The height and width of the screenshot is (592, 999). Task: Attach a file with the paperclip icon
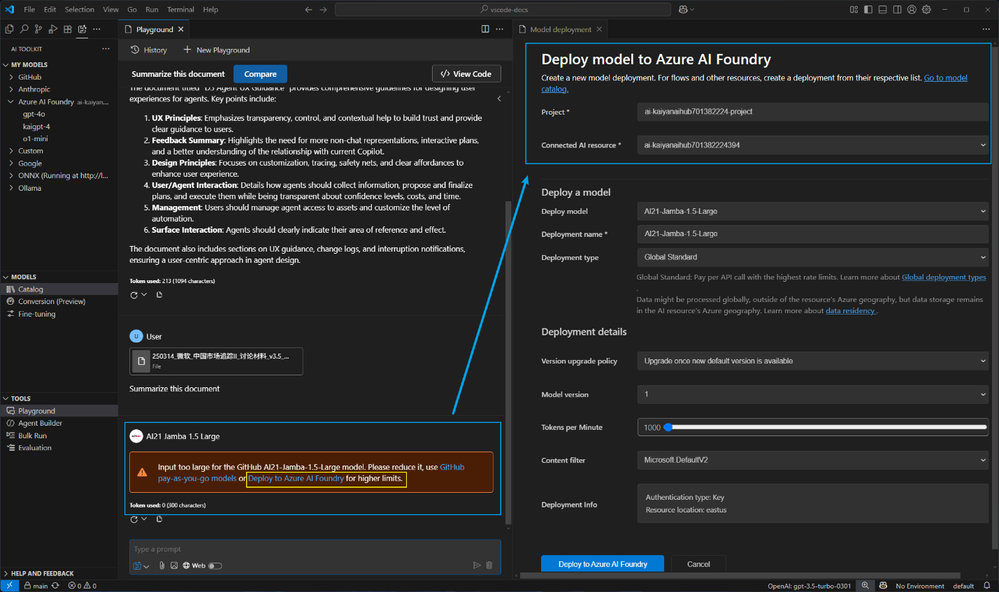pos(162,565)
